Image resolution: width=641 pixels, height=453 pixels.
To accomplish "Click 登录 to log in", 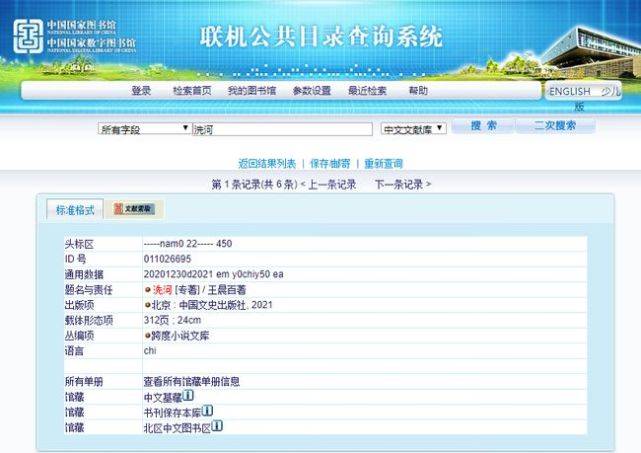I will tap(141, 91).
